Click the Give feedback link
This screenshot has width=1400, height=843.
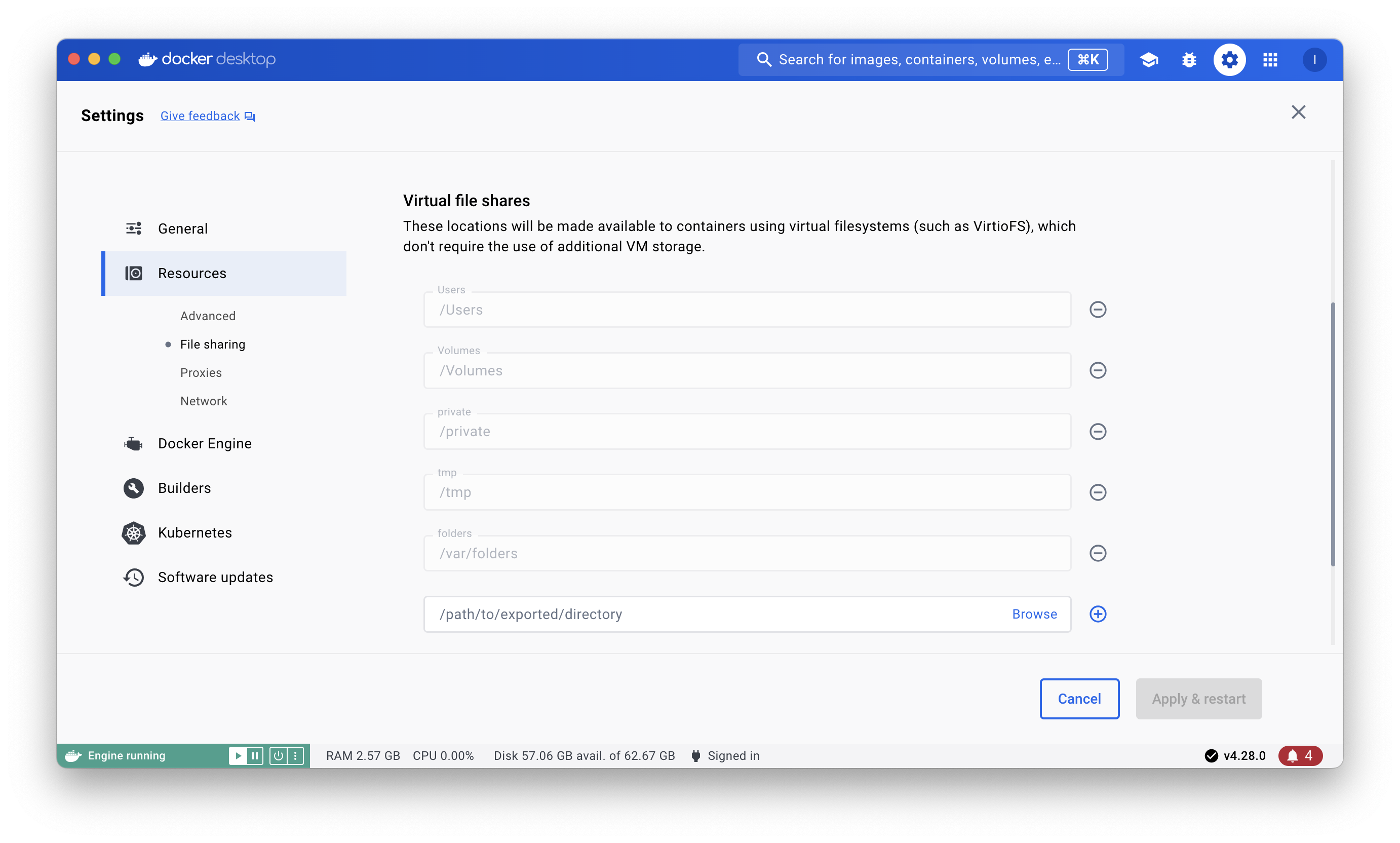pos(200,116)
